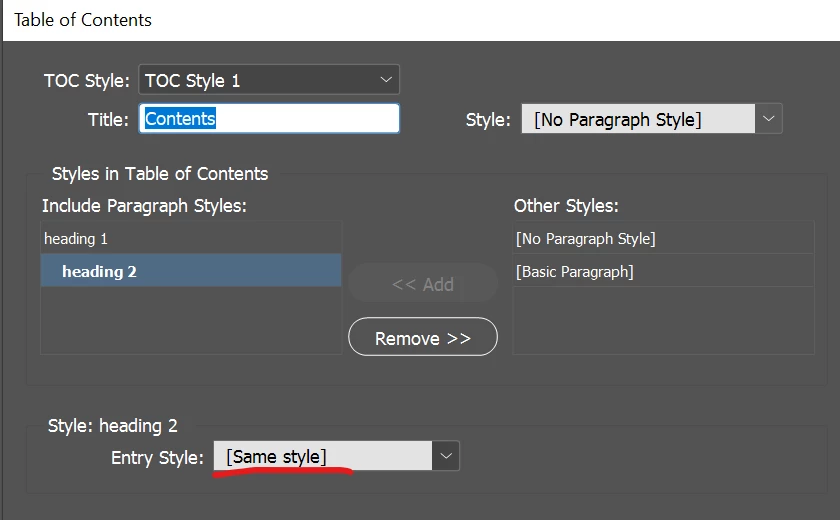Click the arrow button of the title Style combo box
This screenshot has height=520, width=840.
tap(768, 119)
